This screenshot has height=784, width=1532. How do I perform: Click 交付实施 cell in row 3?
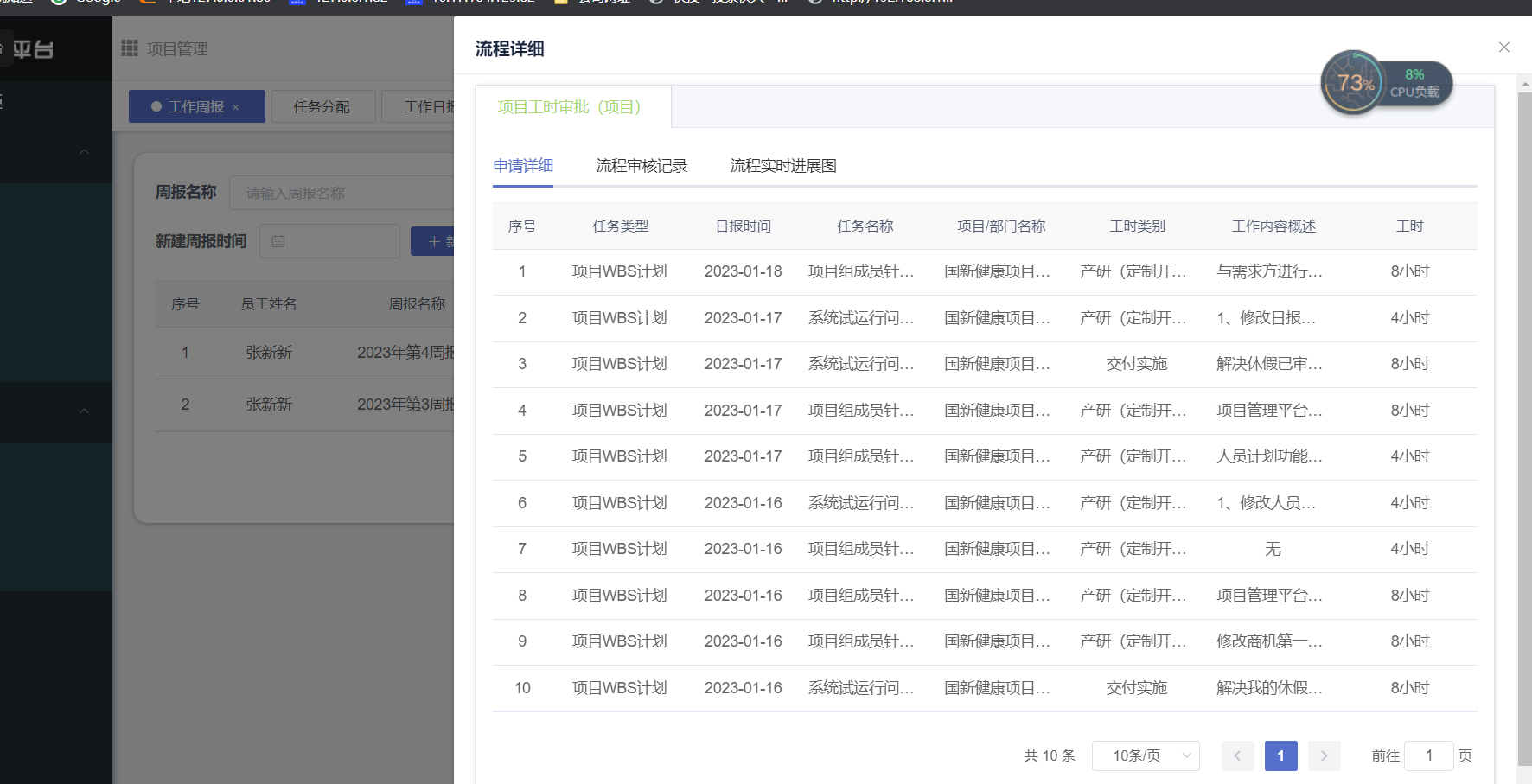(1137, 364)
